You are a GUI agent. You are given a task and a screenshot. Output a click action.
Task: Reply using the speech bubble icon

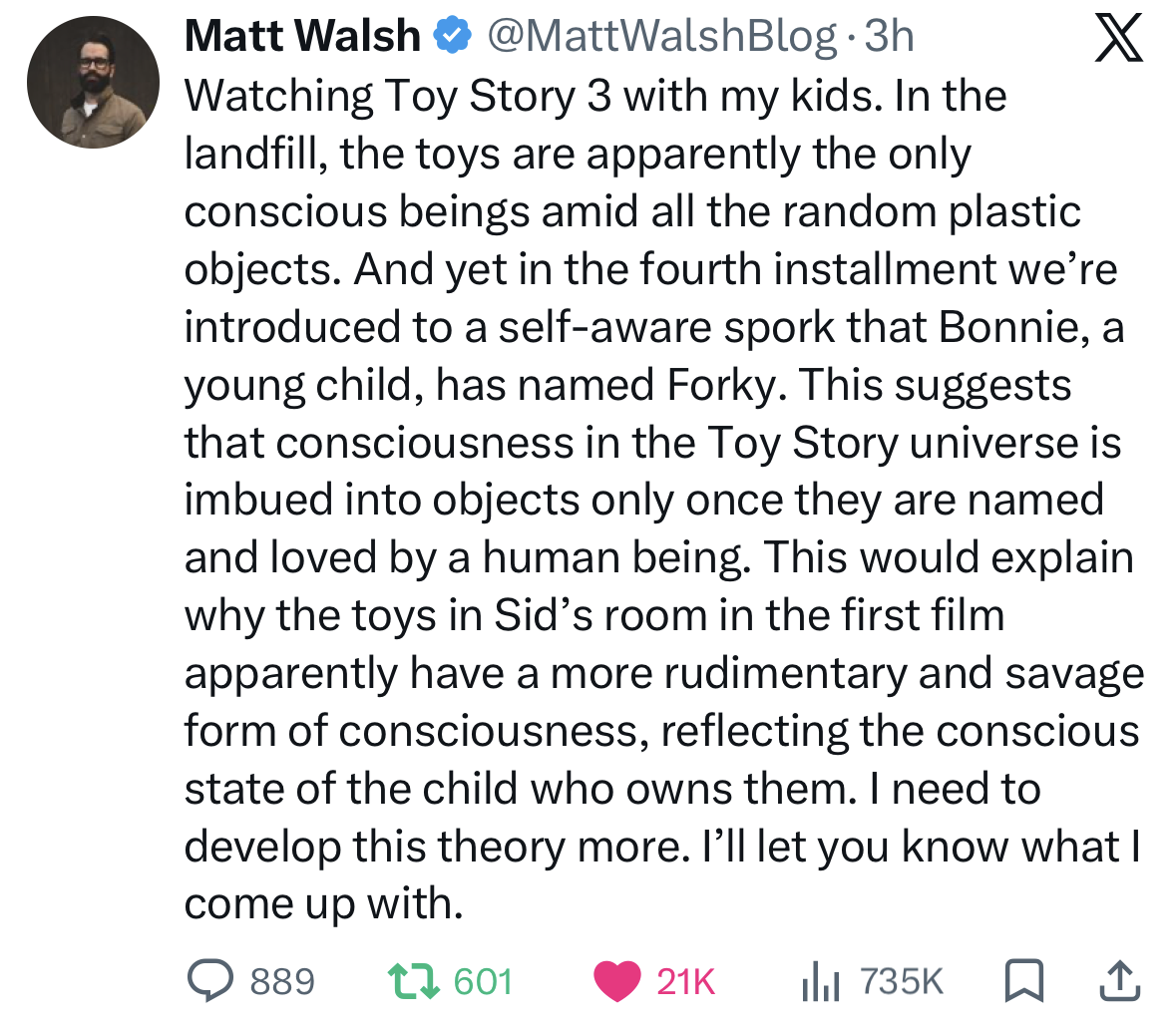coord(209,980)
